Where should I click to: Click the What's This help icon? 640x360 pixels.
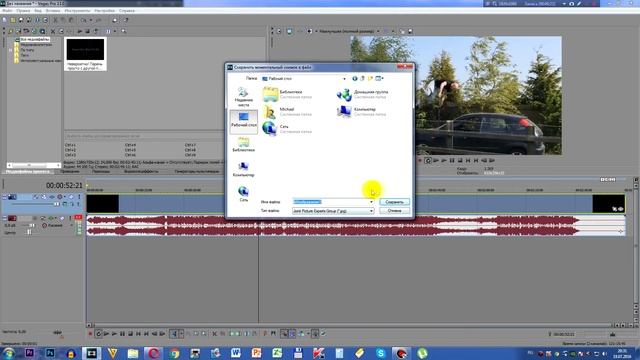126,20
